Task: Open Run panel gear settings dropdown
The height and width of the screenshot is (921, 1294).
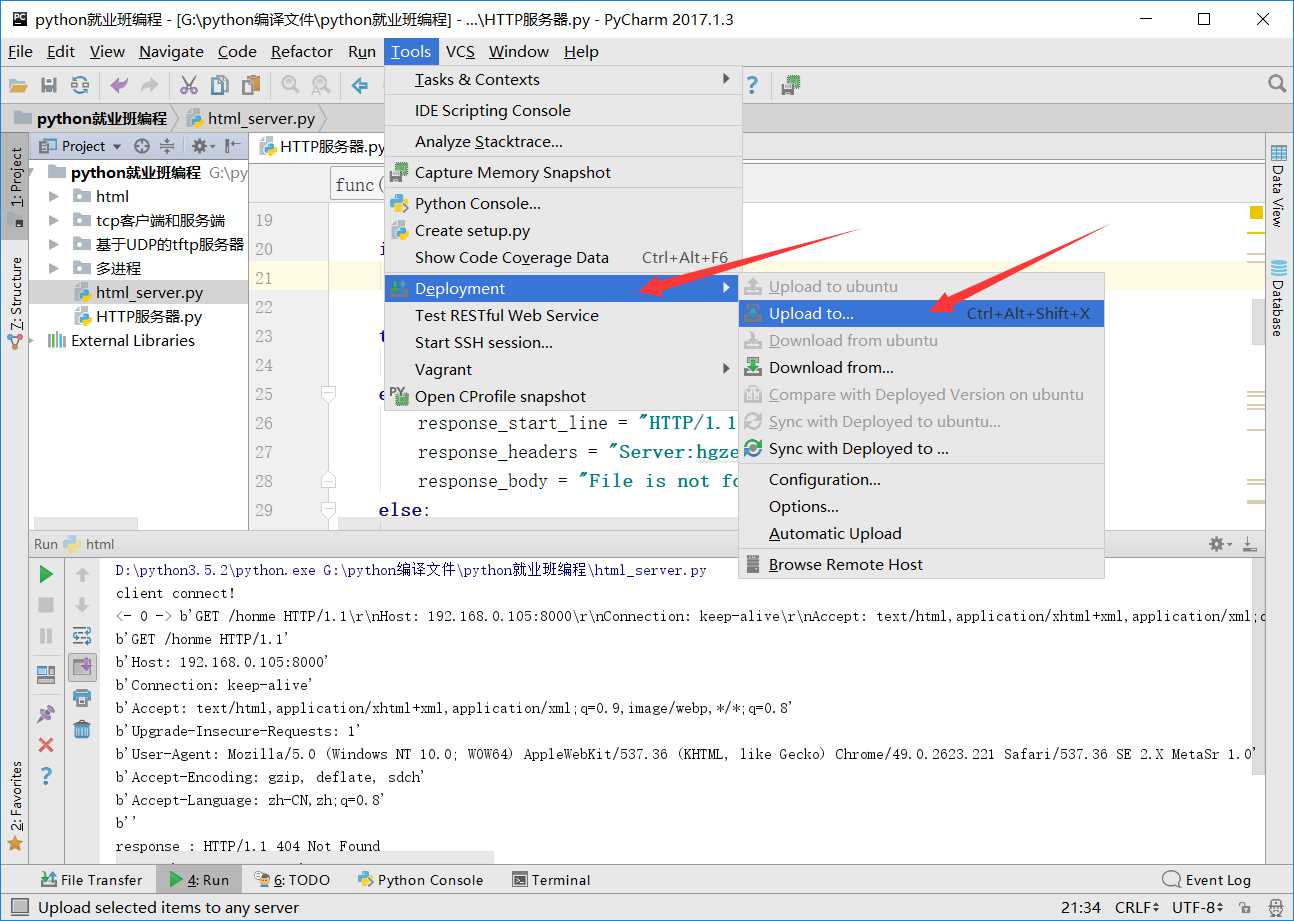Action: point(1221,544)
